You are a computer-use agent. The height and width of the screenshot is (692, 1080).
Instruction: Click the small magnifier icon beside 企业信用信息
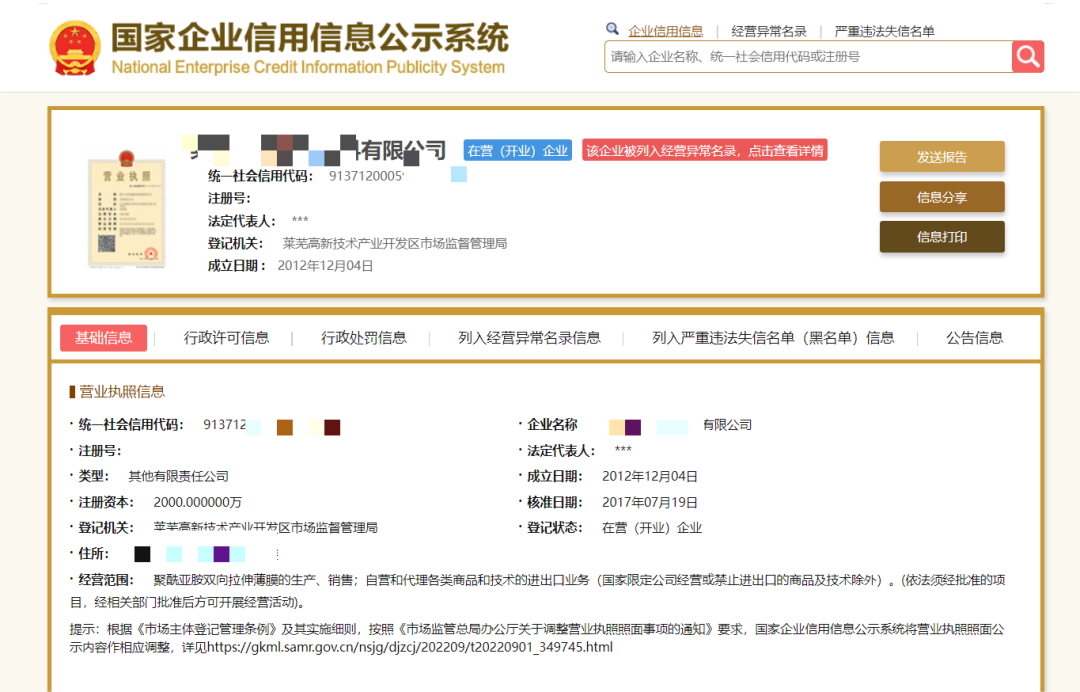coord(612,30)
